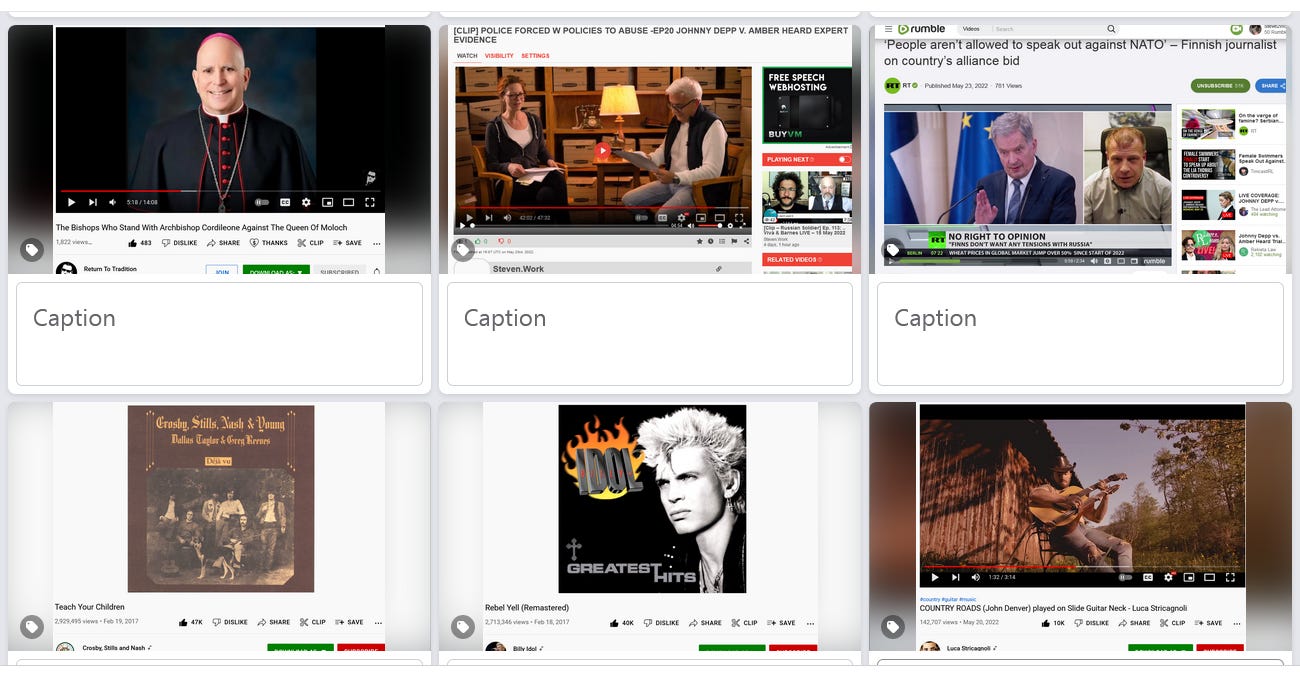Click the green UNSUBSCRIBE button on Rumble
The width and height of the screenshot is (1300, 677).
click(x=1220, y=86)
